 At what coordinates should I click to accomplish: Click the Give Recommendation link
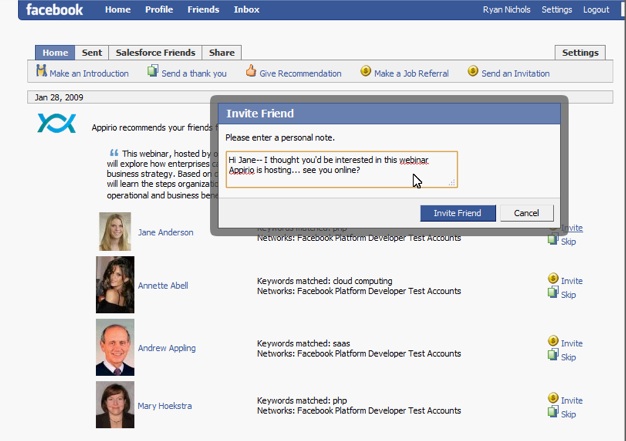300,73
